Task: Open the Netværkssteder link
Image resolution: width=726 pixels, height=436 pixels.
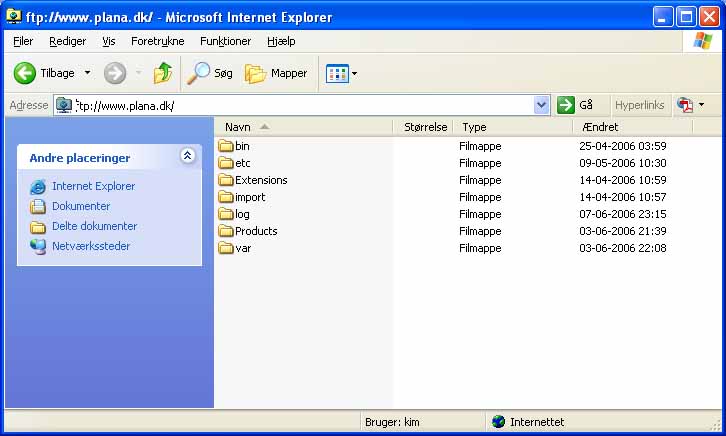Action: tap(91, 246)
